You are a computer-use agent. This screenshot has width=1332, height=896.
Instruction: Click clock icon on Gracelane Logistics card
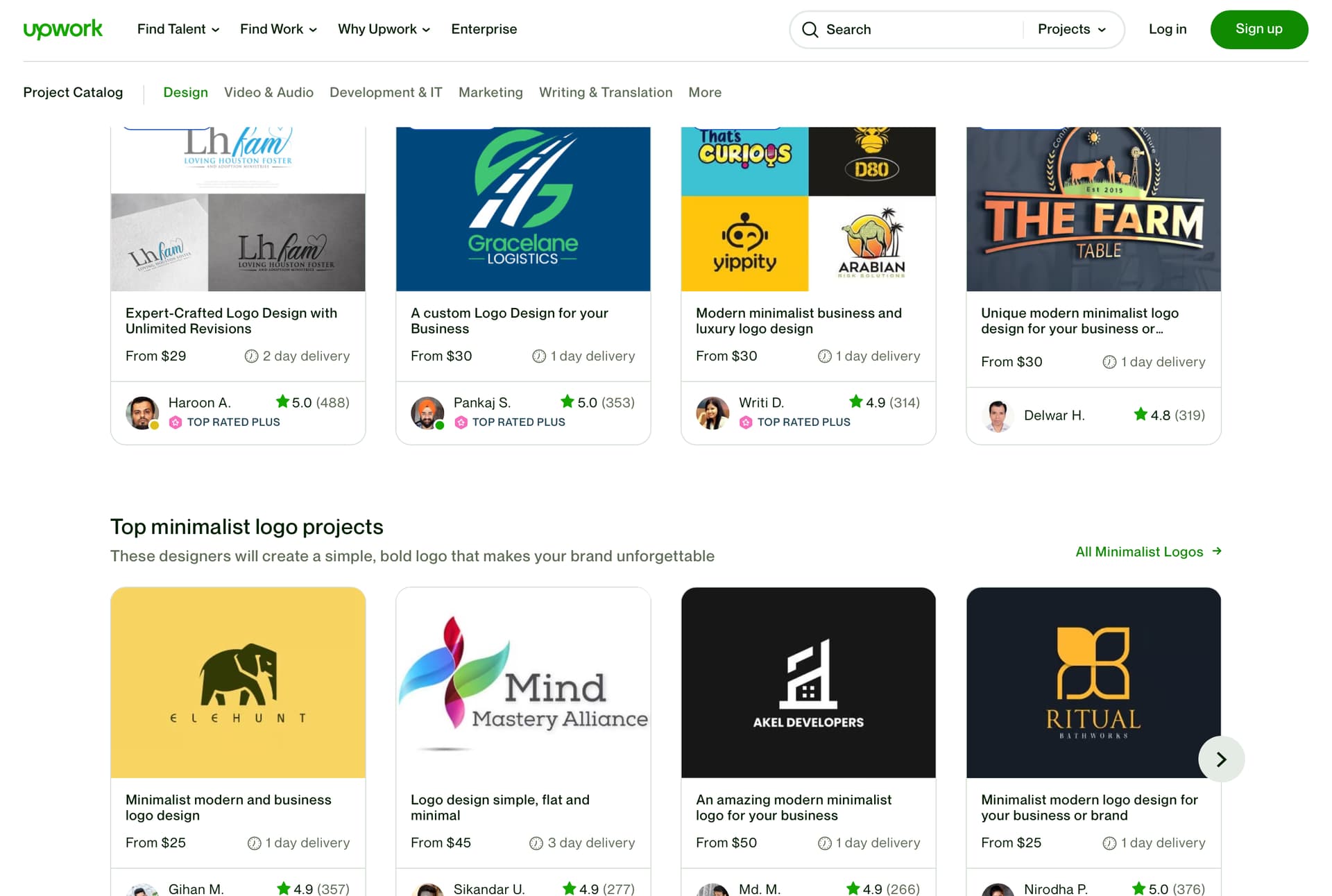pos(539,356)
